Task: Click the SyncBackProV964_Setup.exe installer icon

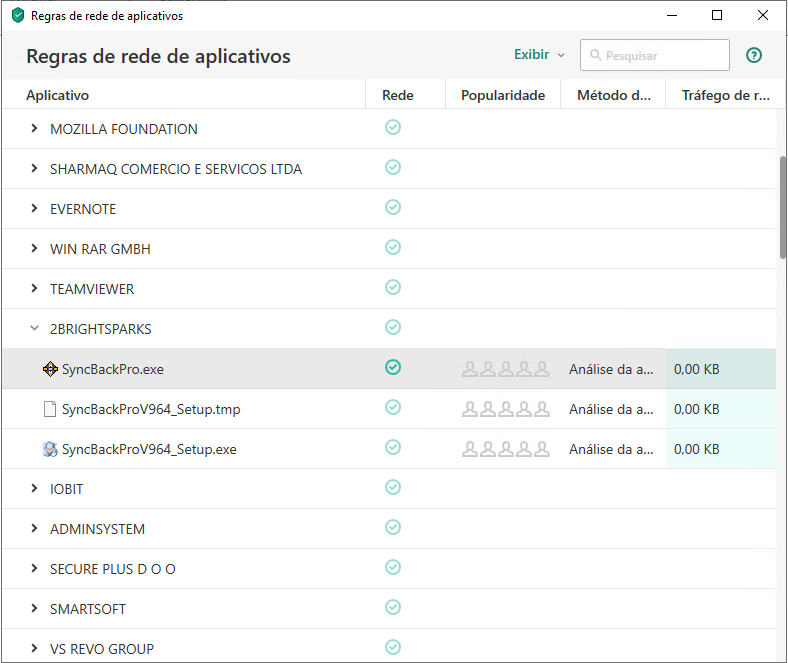Action: pos(50,449)
